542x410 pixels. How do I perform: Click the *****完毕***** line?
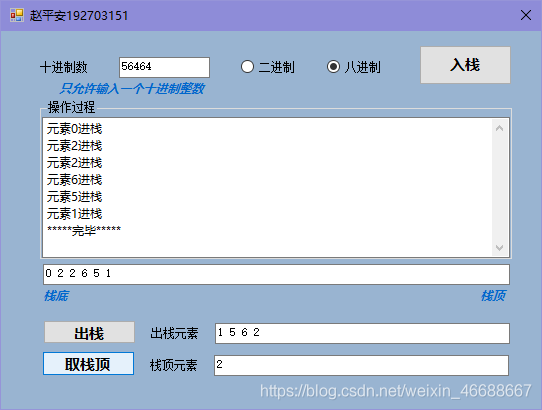coord(84,230)
